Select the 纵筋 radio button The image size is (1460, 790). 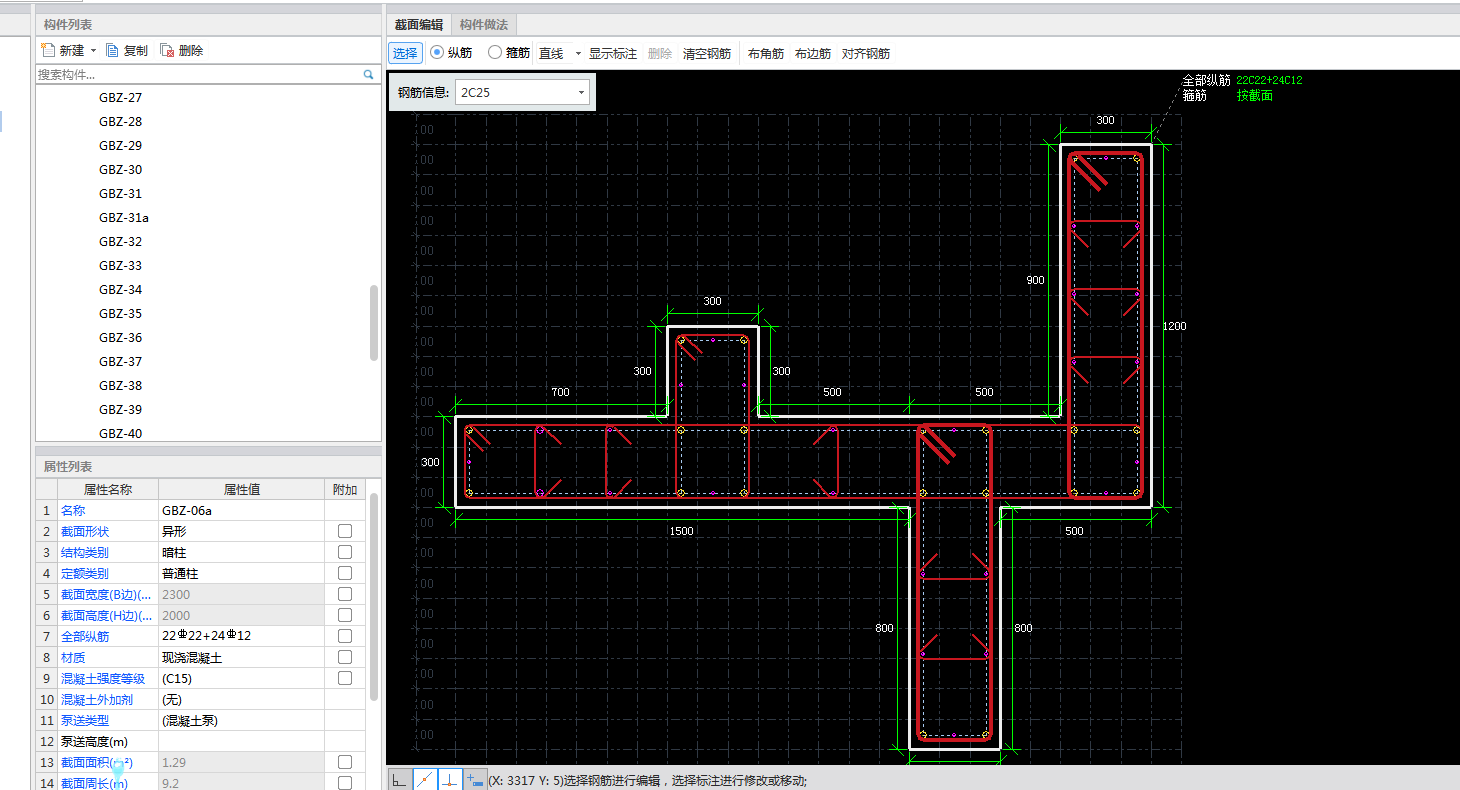(437, 53)
